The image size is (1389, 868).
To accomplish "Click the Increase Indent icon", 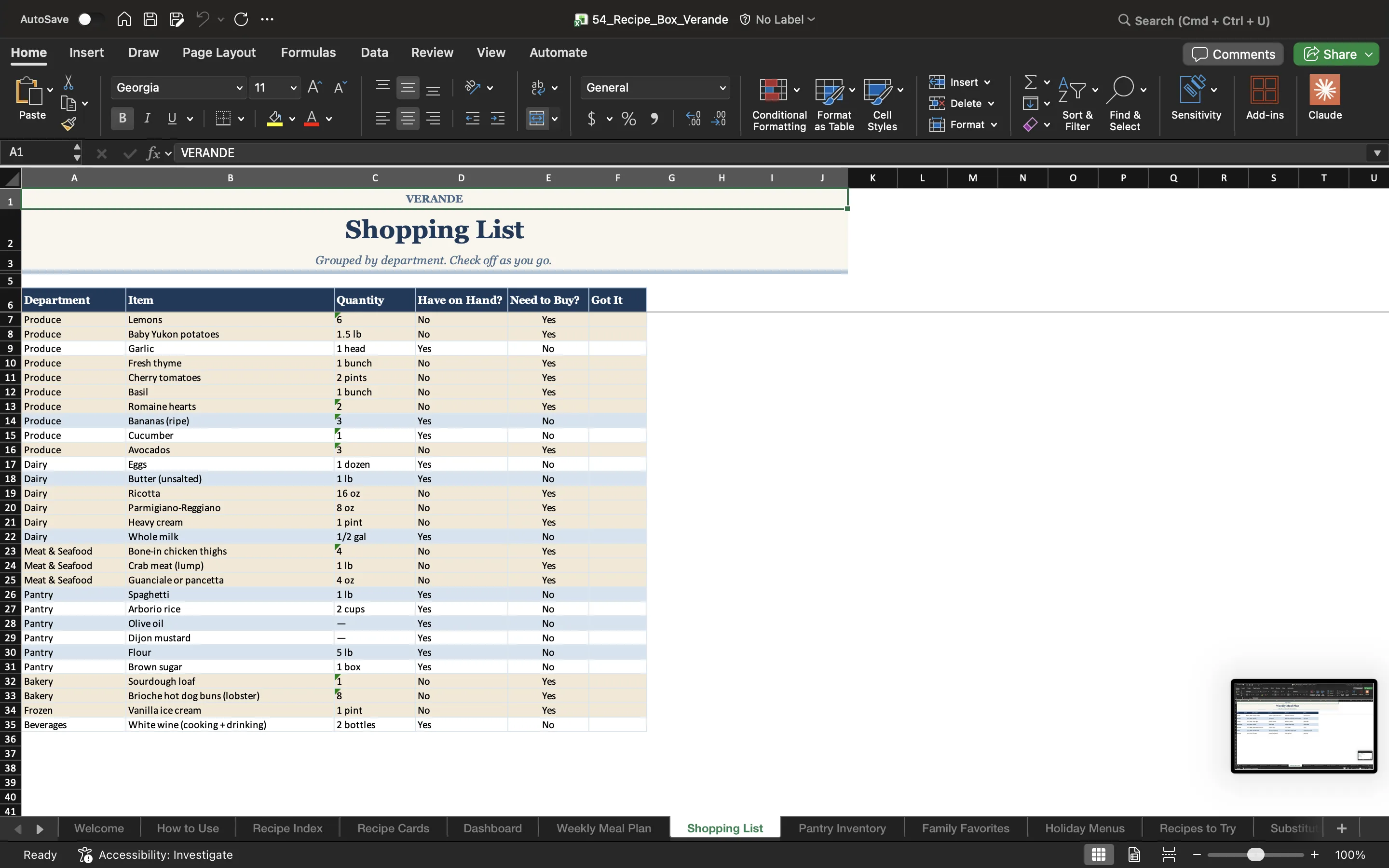I will [498, 119].
